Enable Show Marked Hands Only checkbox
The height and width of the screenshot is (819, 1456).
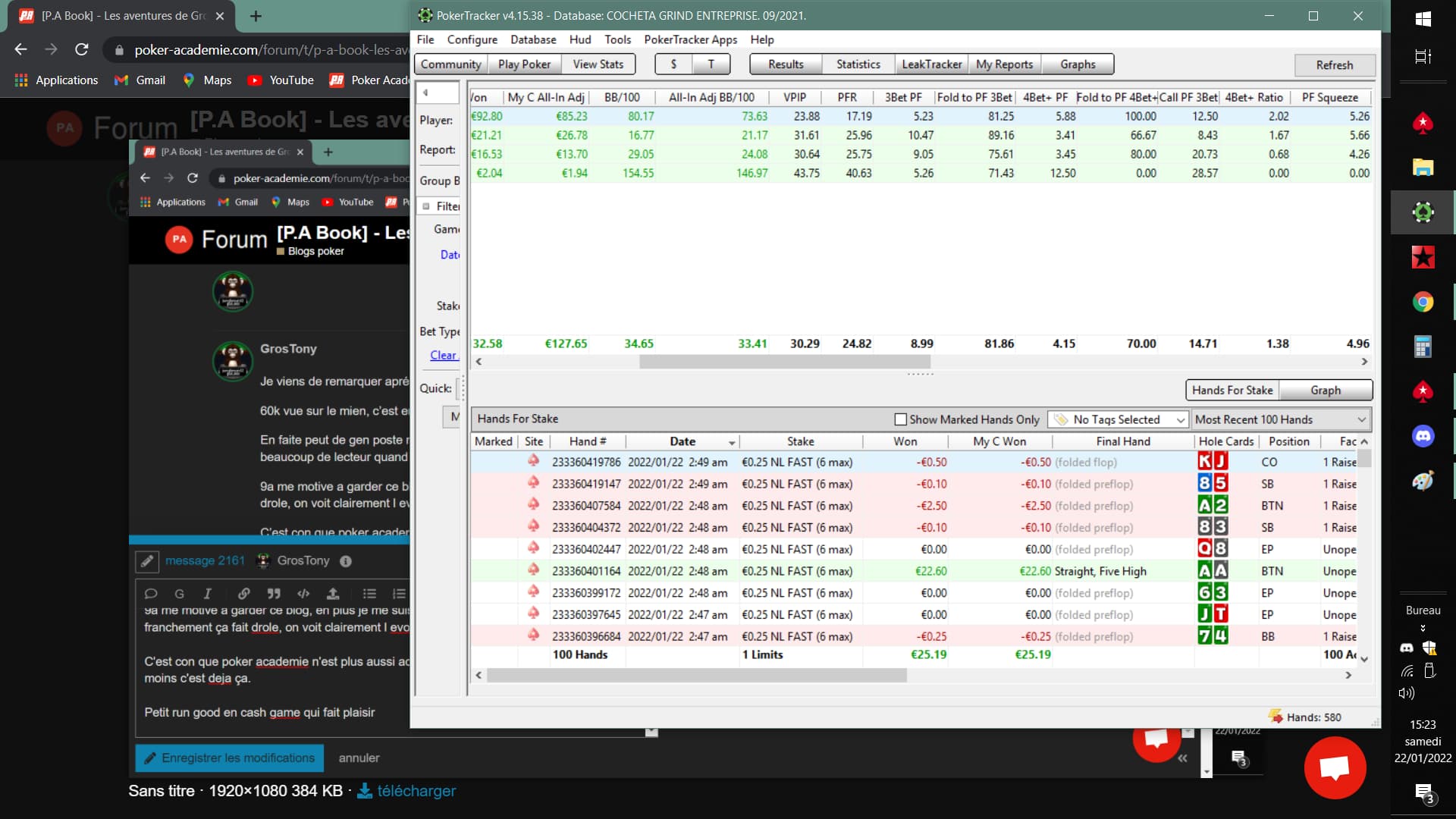(x=900, y=419)
